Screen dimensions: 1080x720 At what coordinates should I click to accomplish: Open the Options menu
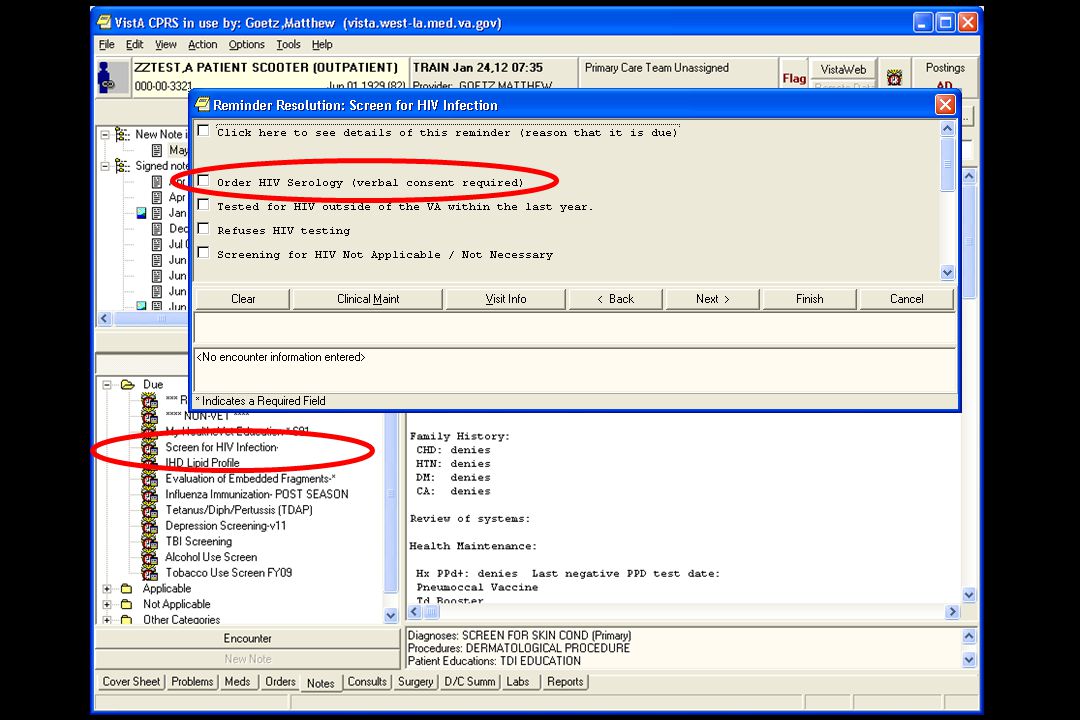(x=247, y=45)
